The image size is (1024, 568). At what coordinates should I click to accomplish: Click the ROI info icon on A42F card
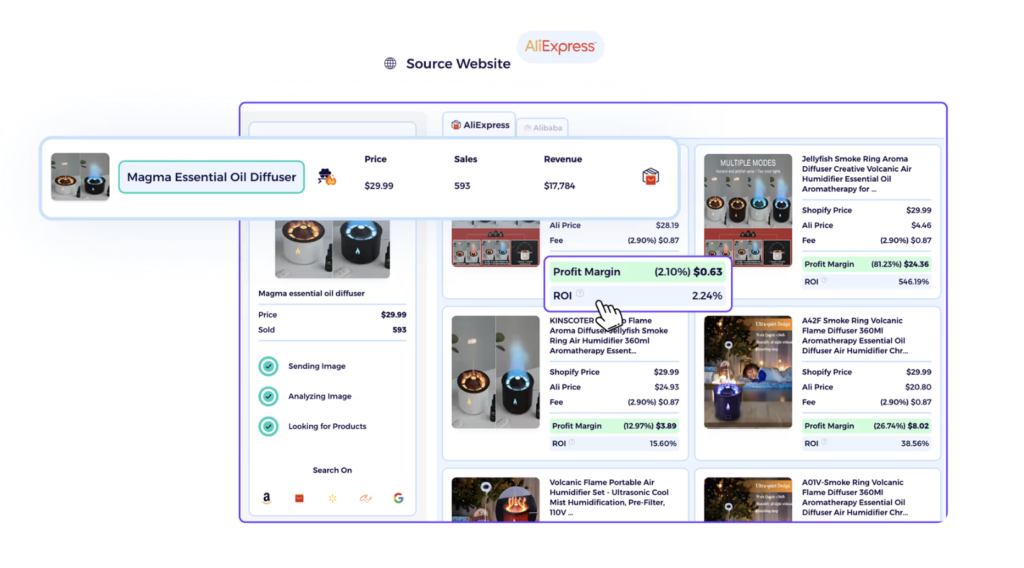[x=824, y=442]
